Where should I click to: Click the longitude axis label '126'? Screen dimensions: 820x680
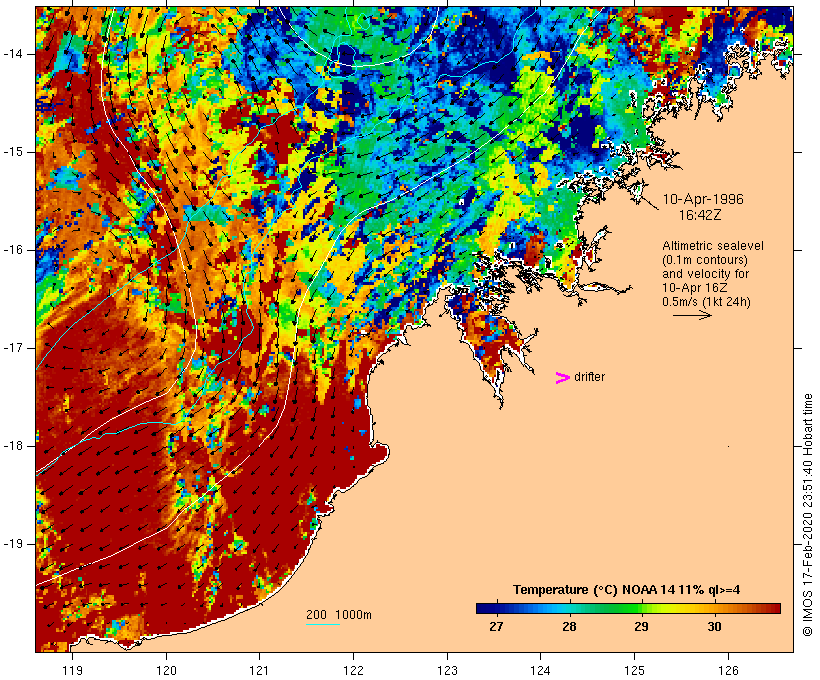coord(728,670)
